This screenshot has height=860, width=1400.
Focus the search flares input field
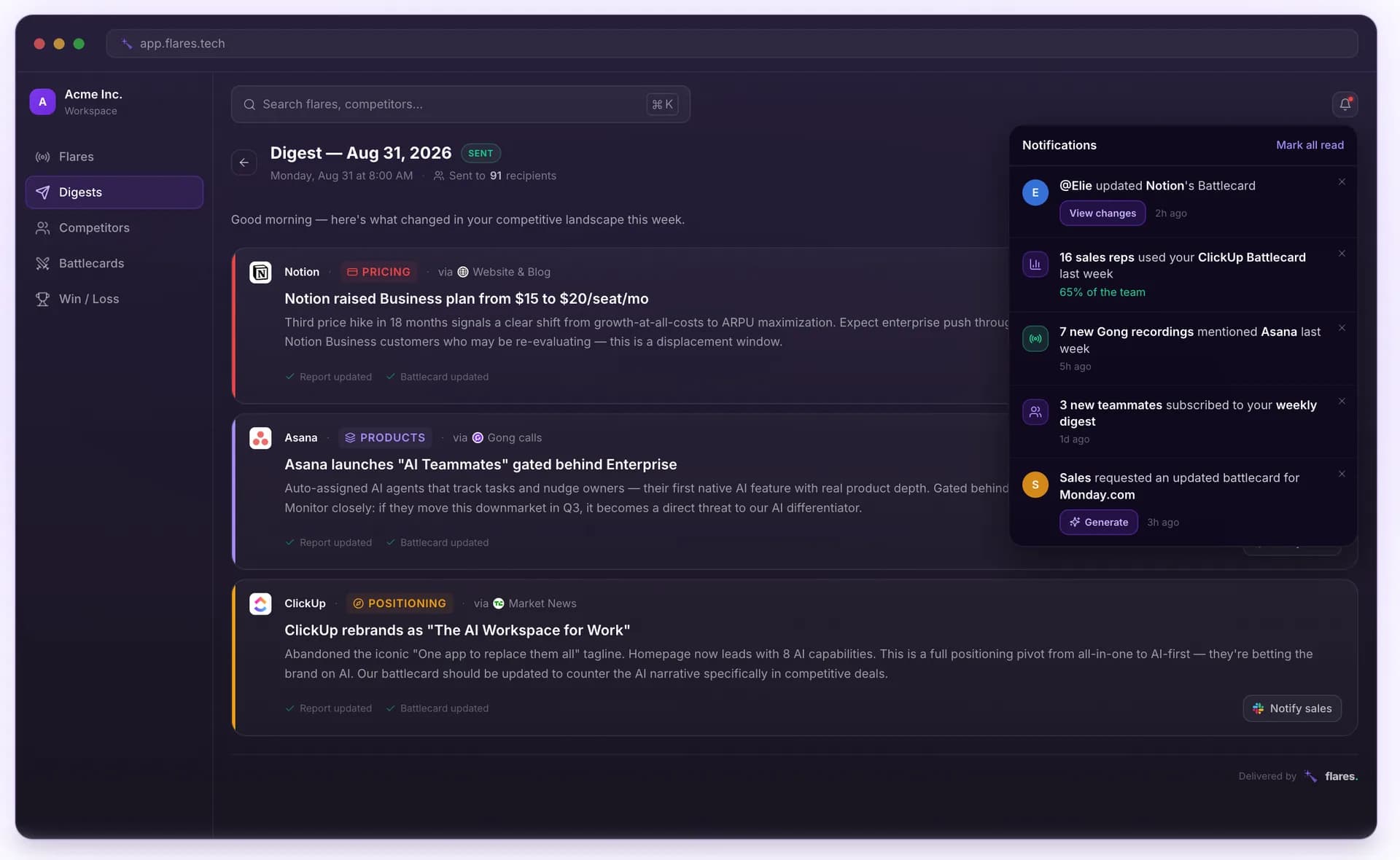[460, 104]
